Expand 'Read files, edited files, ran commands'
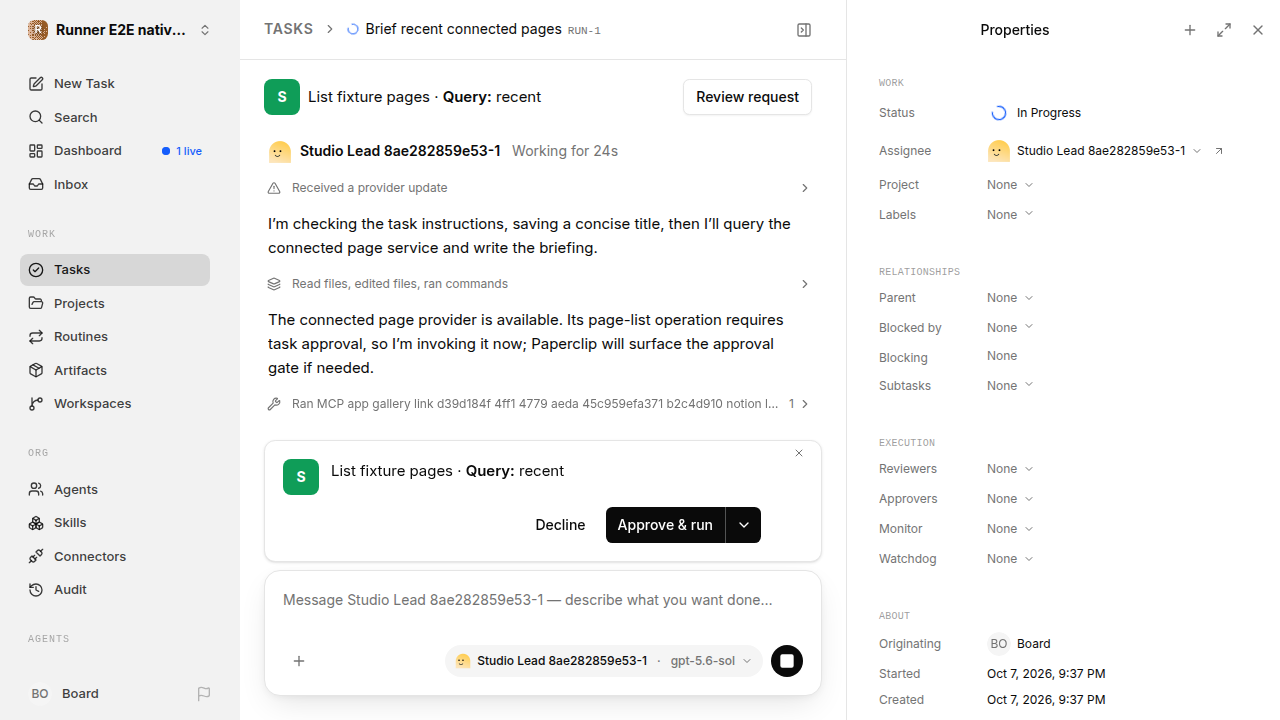 539,284
